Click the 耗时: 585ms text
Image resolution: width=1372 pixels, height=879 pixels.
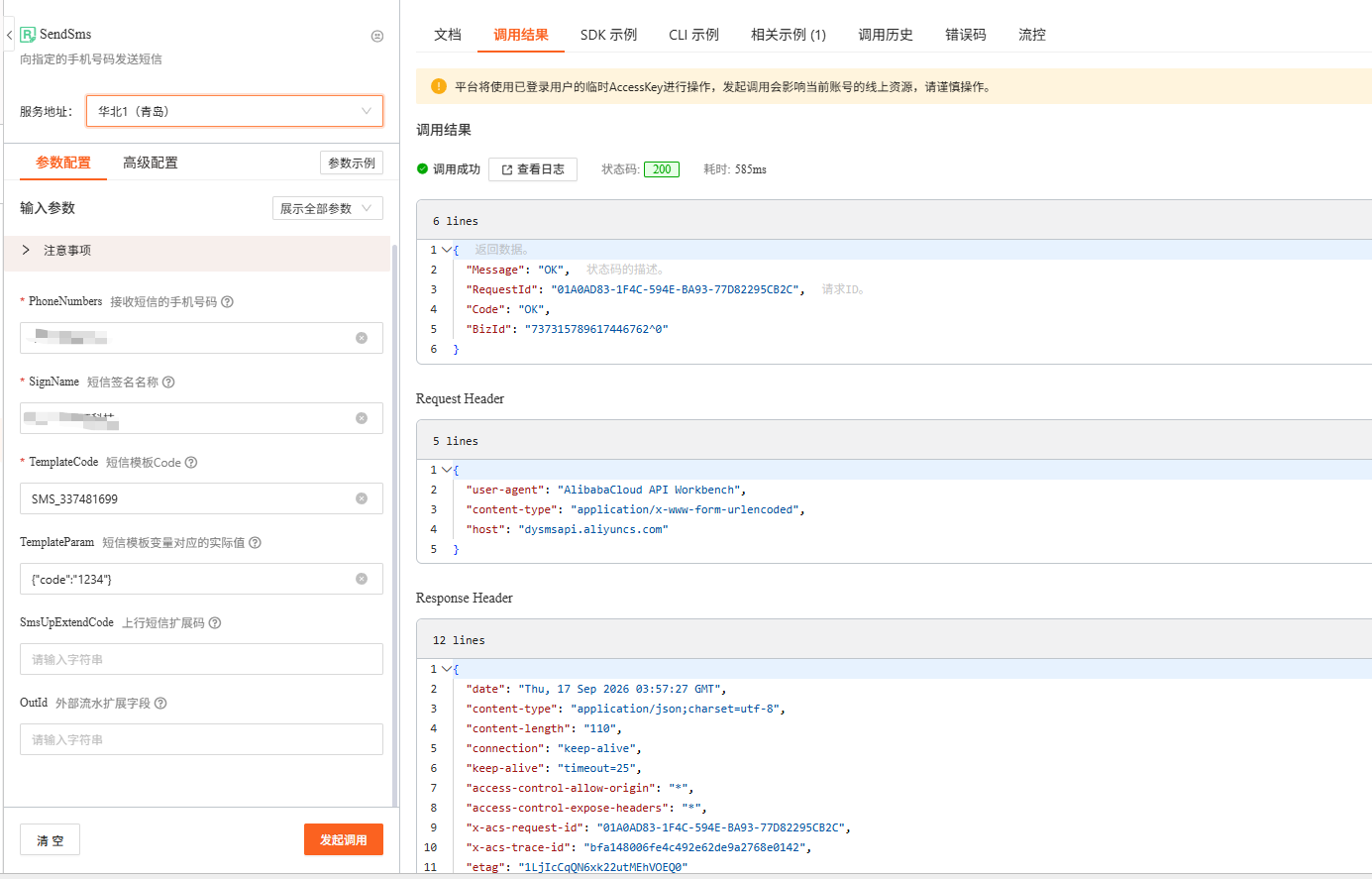(x=735, y=169)
